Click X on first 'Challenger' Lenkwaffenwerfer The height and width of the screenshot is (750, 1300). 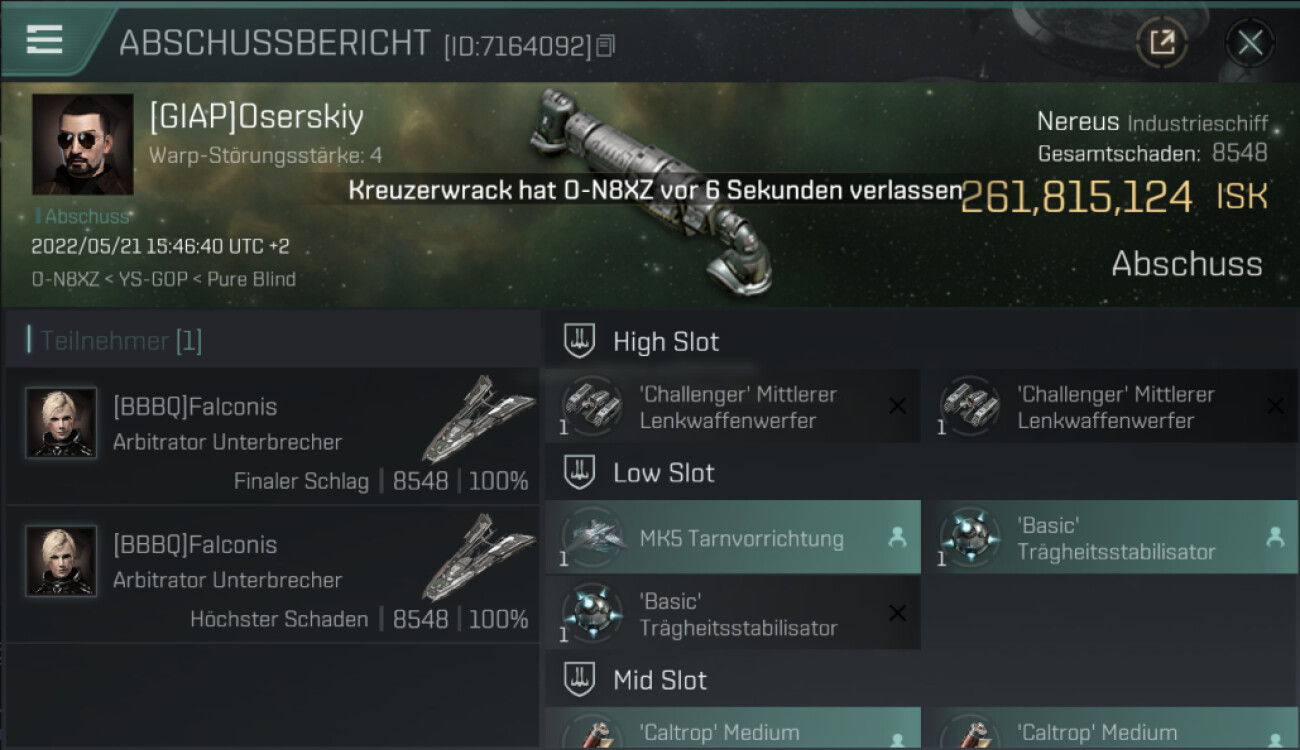[x=898, y=406]
